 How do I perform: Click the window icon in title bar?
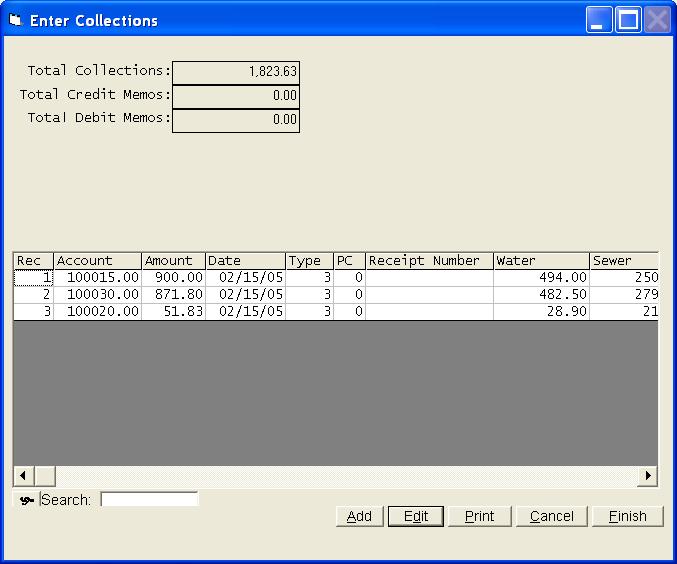coord(15,20)
